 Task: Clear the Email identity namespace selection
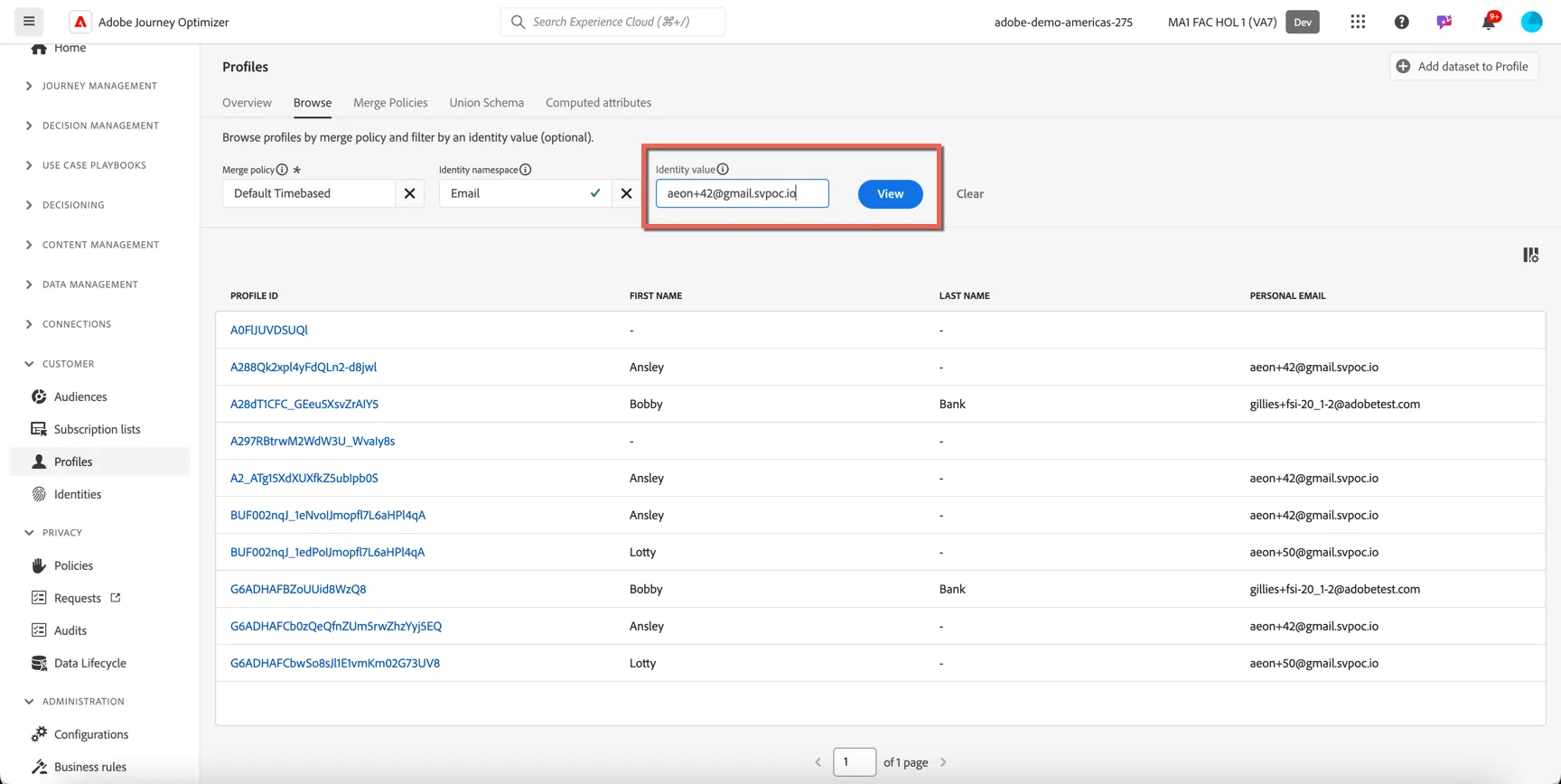[626, 193]
